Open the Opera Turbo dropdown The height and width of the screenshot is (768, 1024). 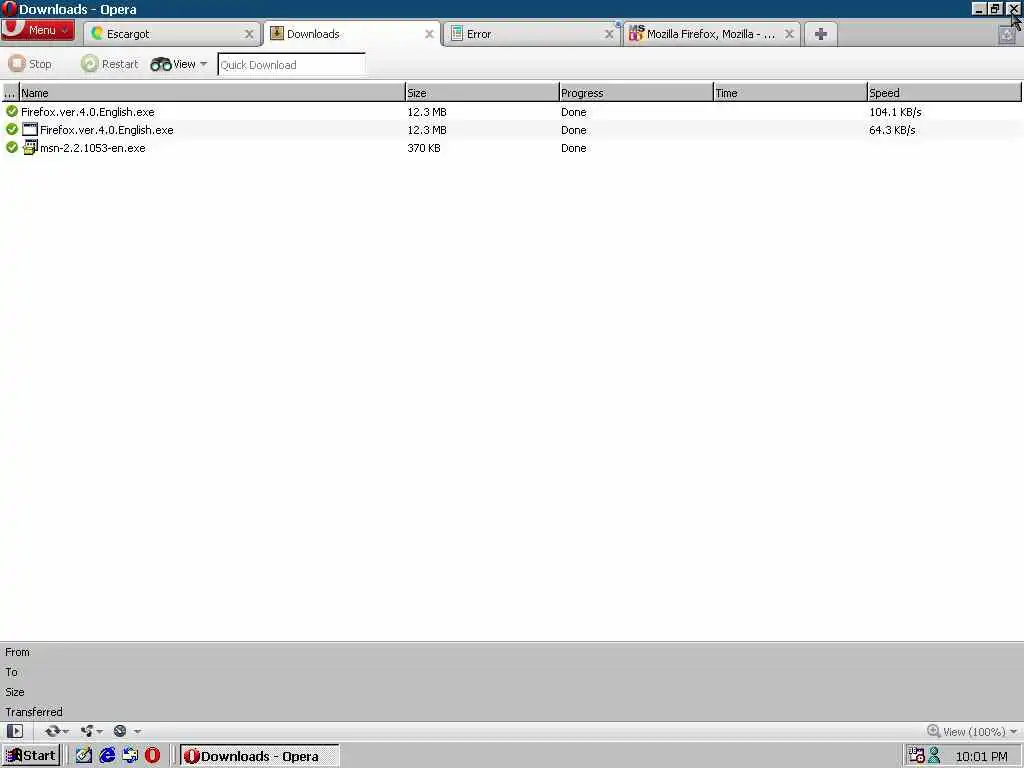click(x=127, y=731)
